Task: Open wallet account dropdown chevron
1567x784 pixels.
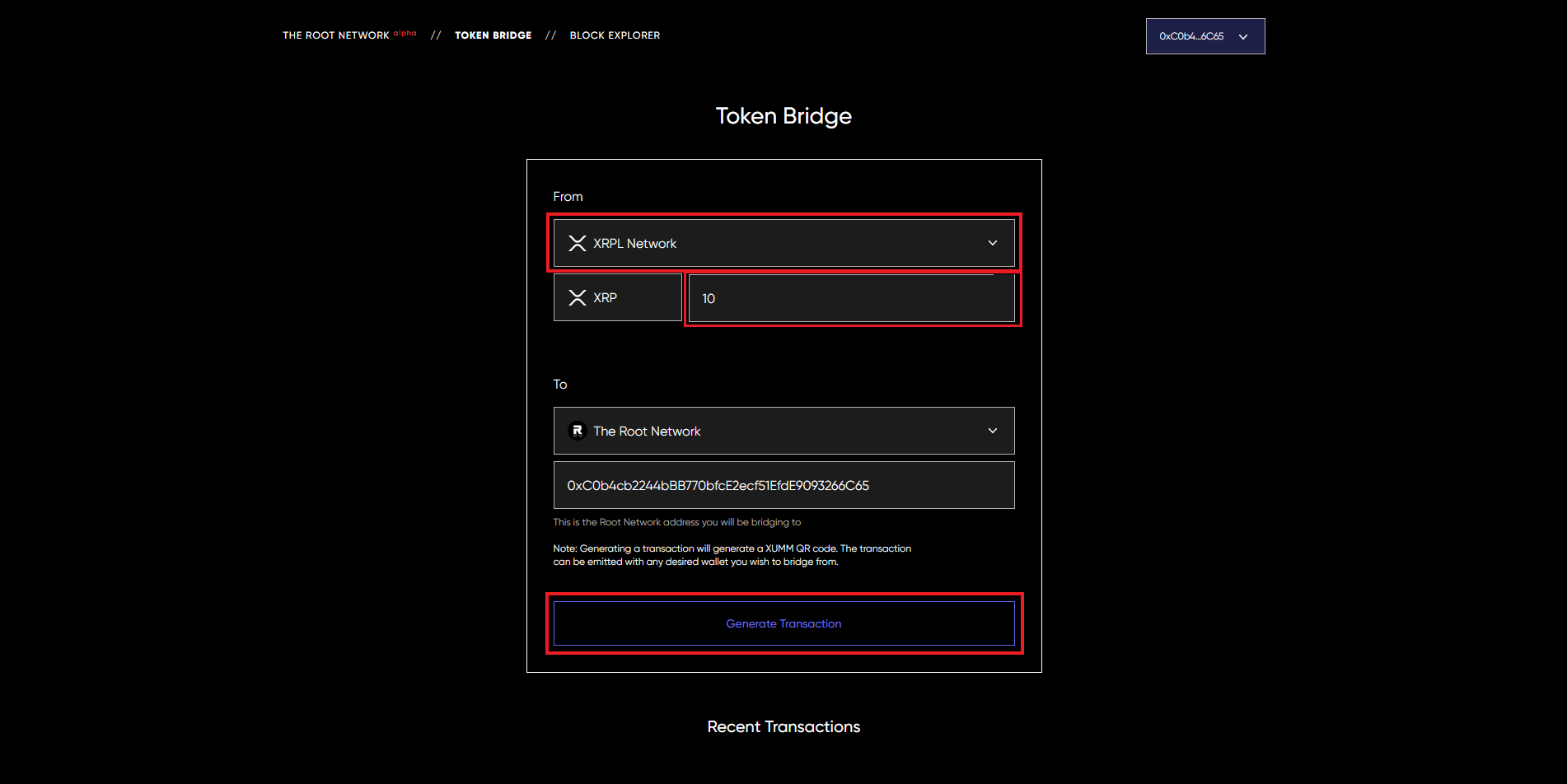Action: click(1243, 37)
